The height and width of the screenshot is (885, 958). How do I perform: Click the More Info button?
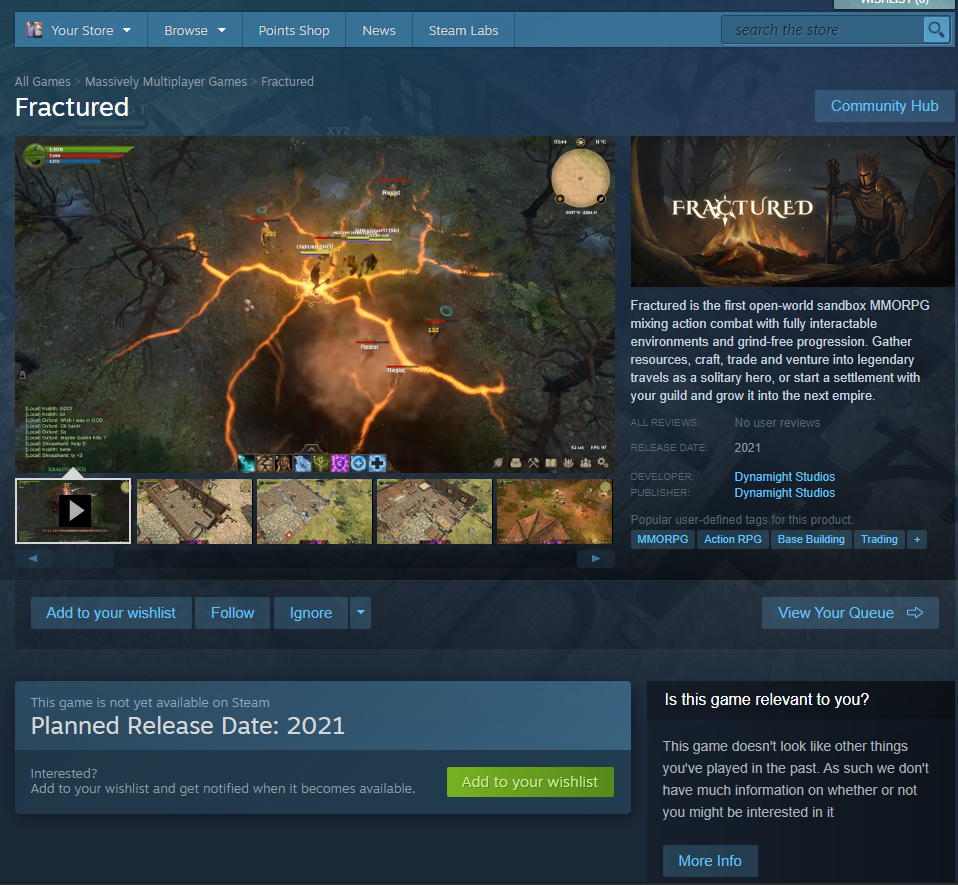point(710,861)
